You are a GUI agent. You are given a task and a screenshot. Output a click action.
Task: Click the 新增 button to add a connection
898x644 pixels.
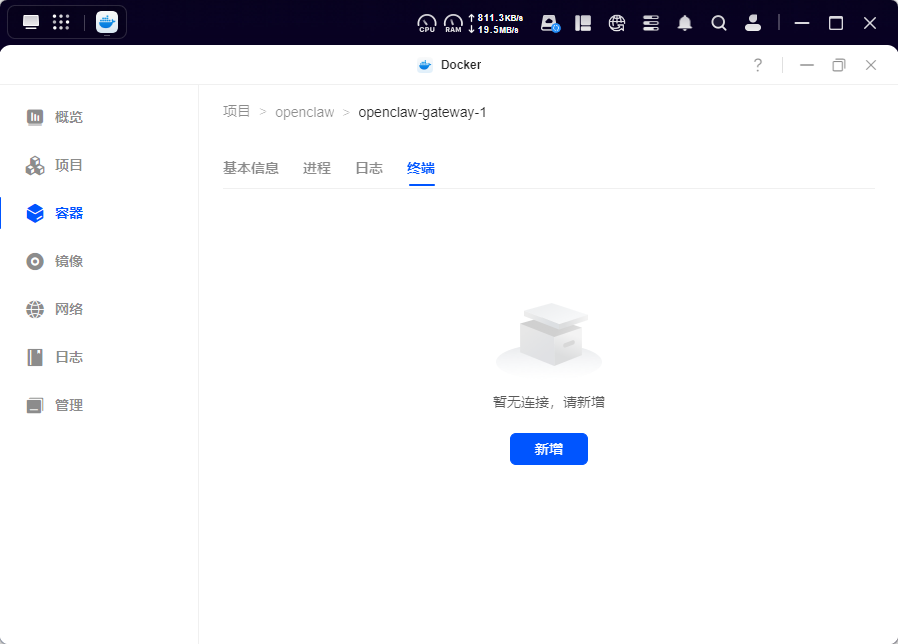[548, 449]
